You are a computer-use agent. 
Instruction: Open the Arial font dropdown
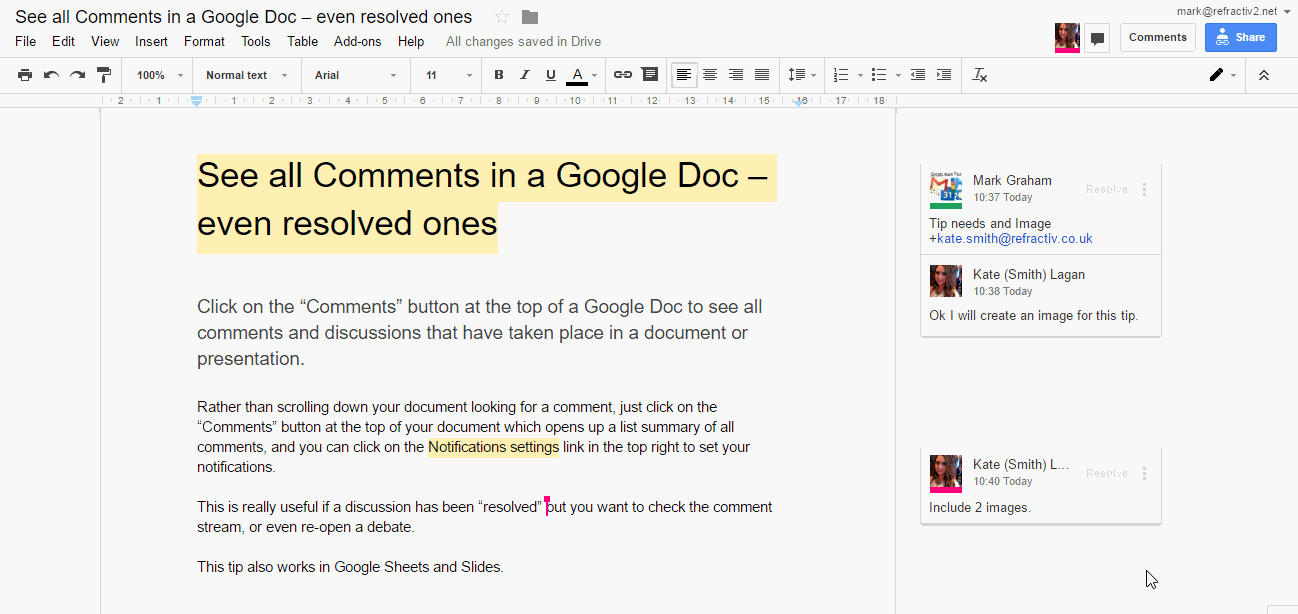point(355,75)
